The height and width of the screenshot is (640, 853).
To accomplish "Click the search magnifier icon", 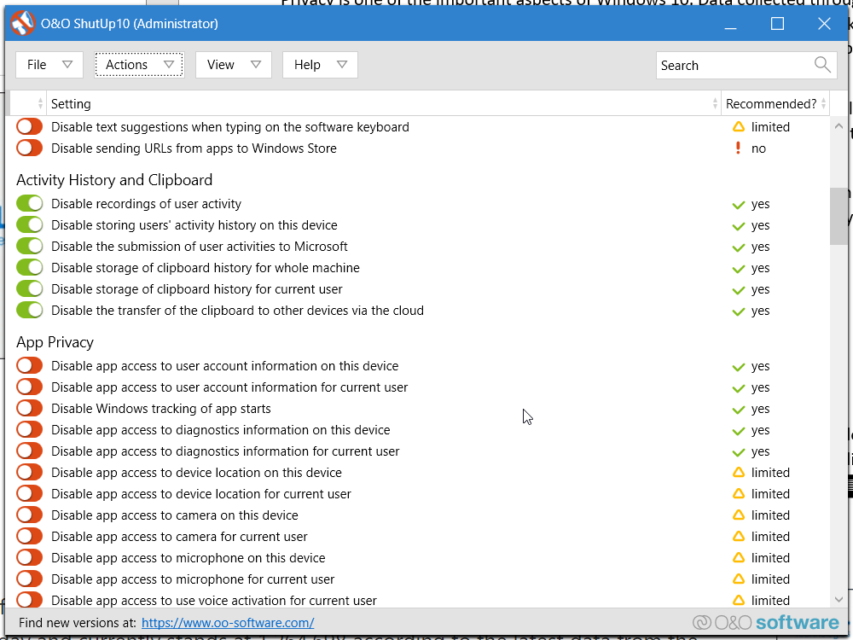I will click(x=822, y=65).
